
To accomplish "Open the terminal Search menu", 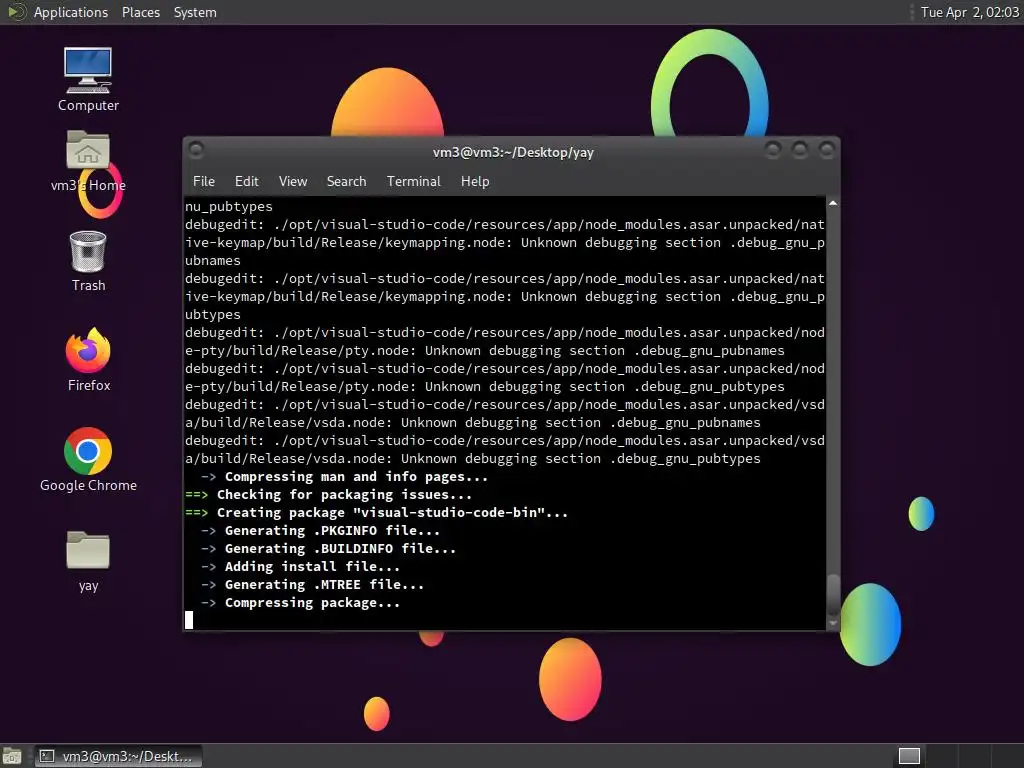I will tap(346, 182).
